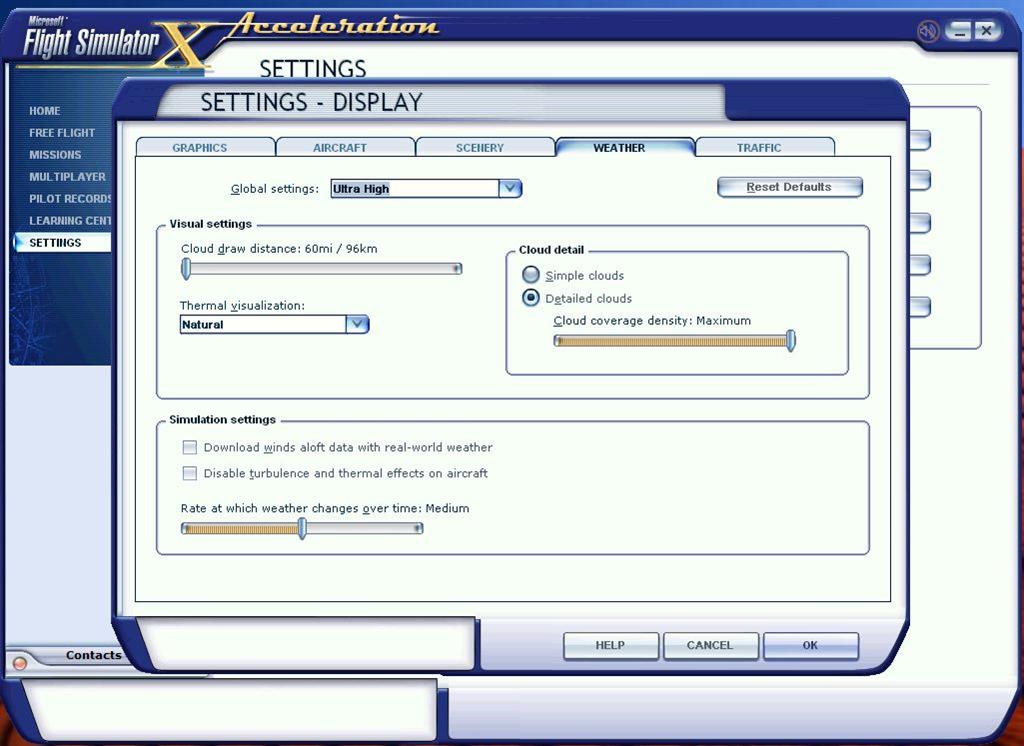
Task: Click the red Contacts status indicator
Action: coord(20,663)
